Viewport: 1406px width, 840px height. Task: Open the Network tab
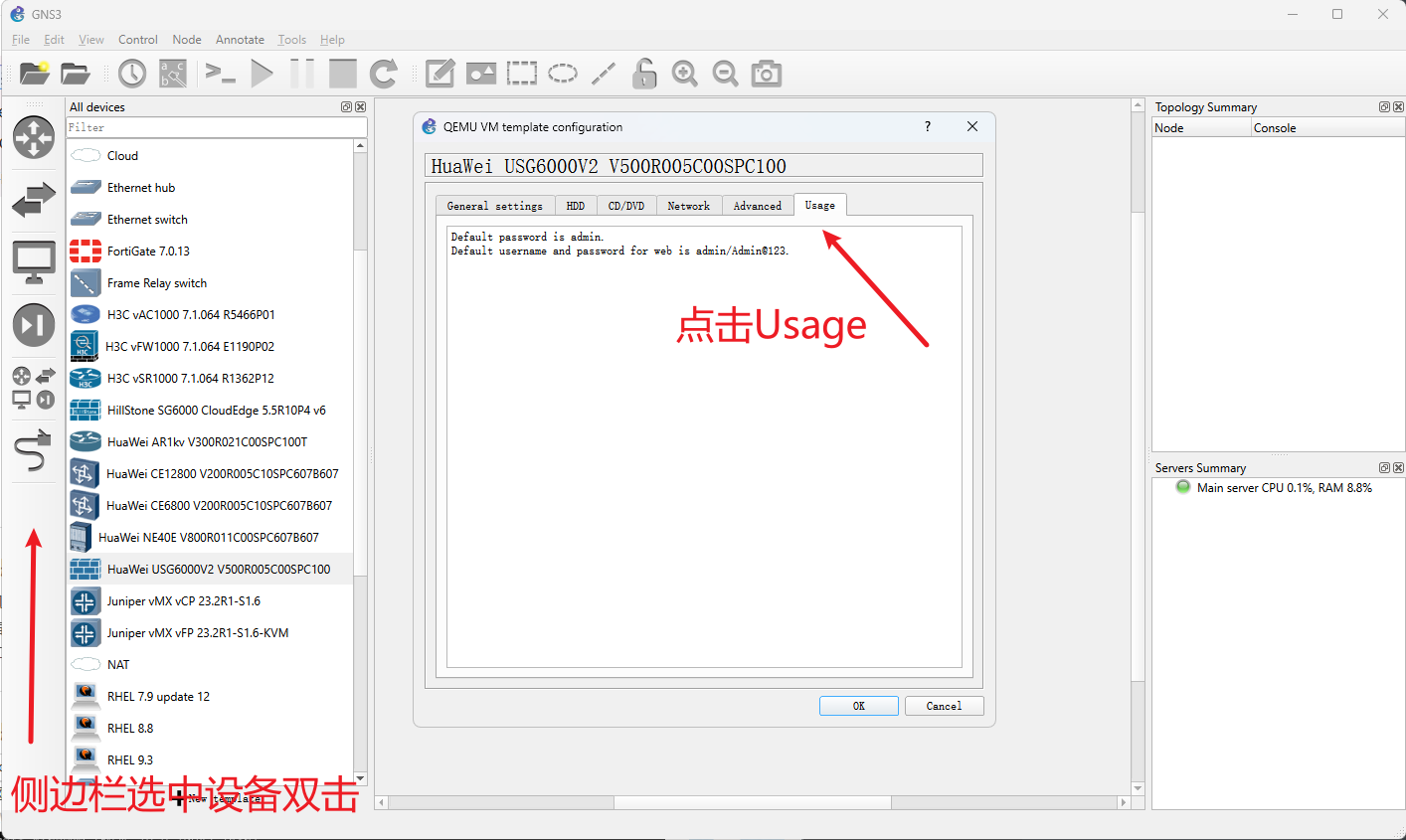coord(688,206)
